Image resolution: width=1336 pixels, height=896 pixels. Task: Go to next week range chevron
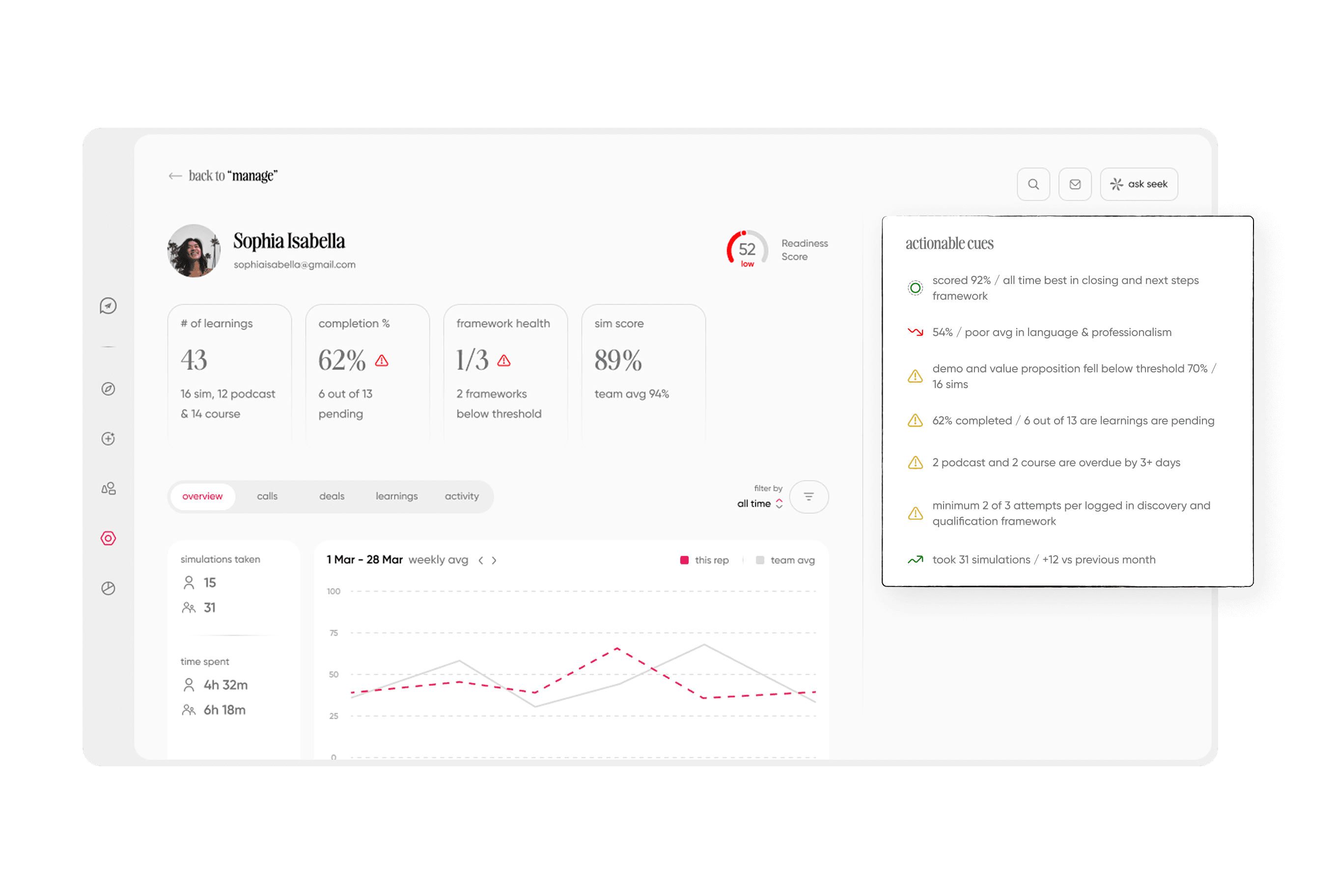click(x=494, y=560)
